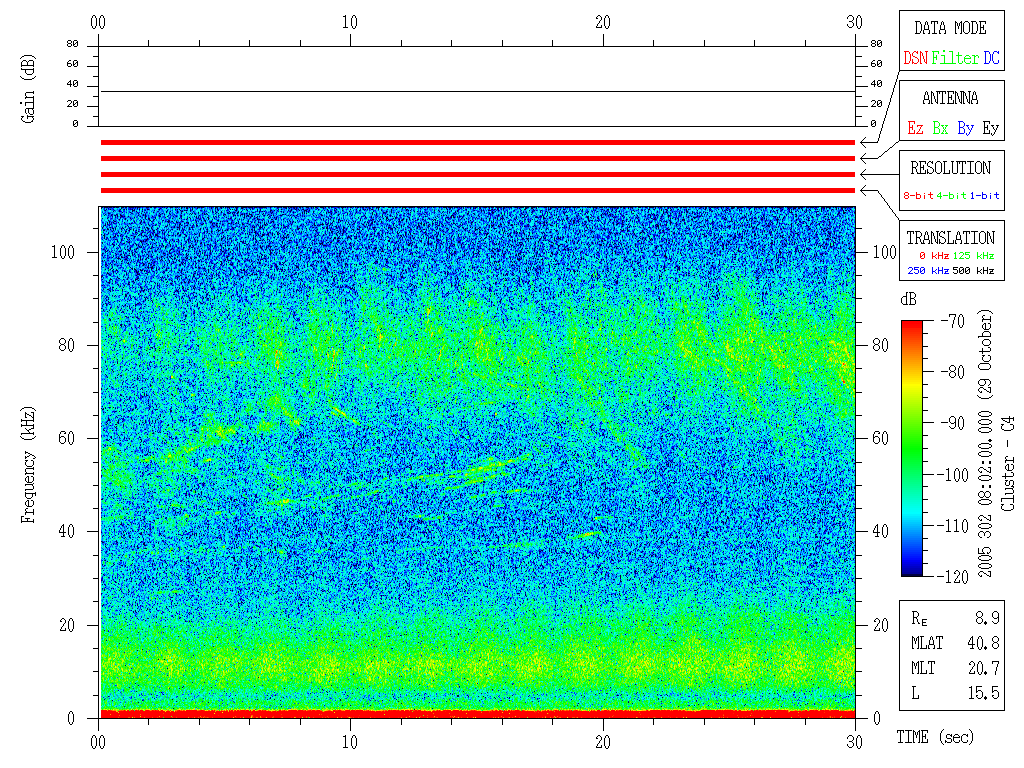Click the green 125 kHz translation label
The image size is (1024, 768).
coord(973,255)
